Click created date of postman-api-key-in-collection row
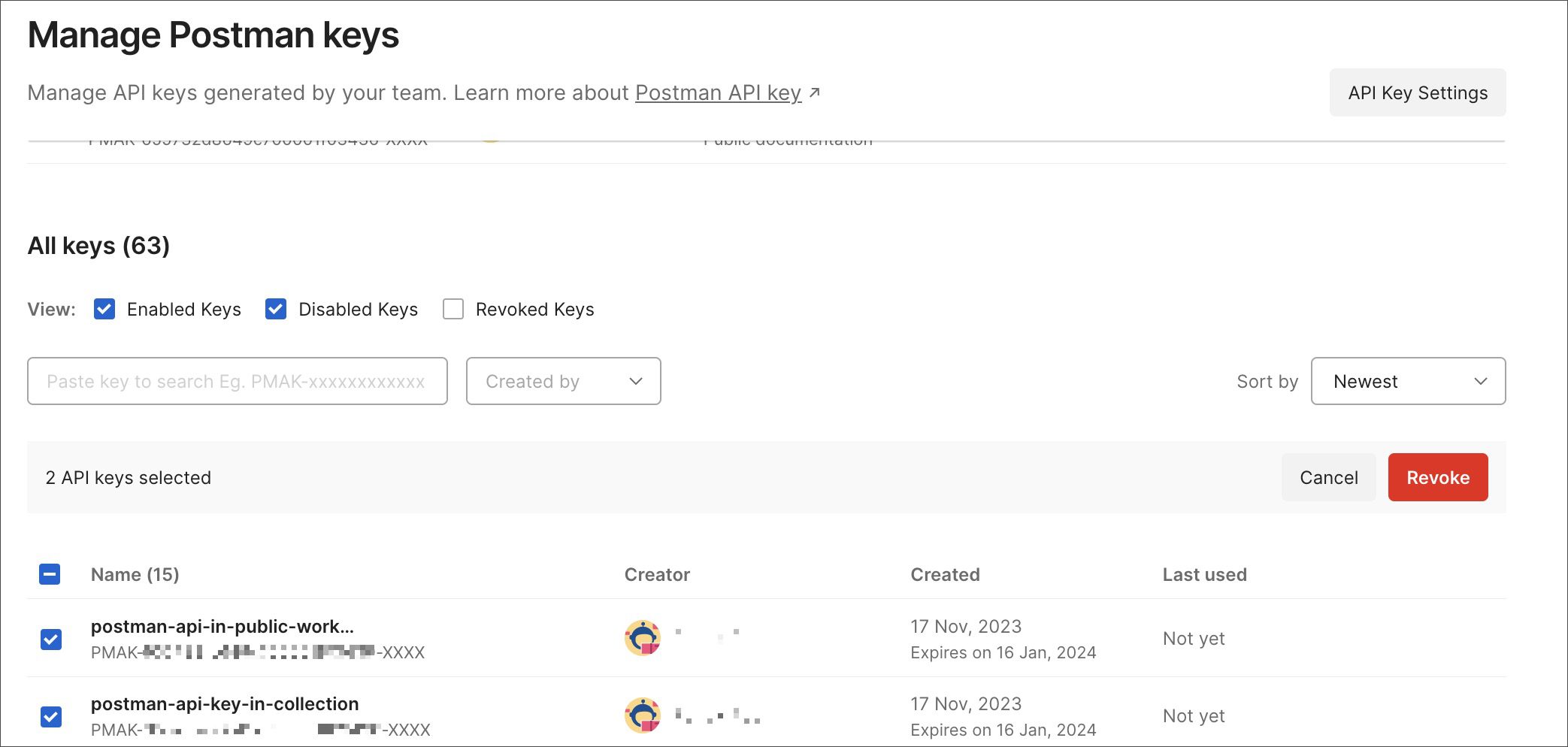 click(966, 703)
